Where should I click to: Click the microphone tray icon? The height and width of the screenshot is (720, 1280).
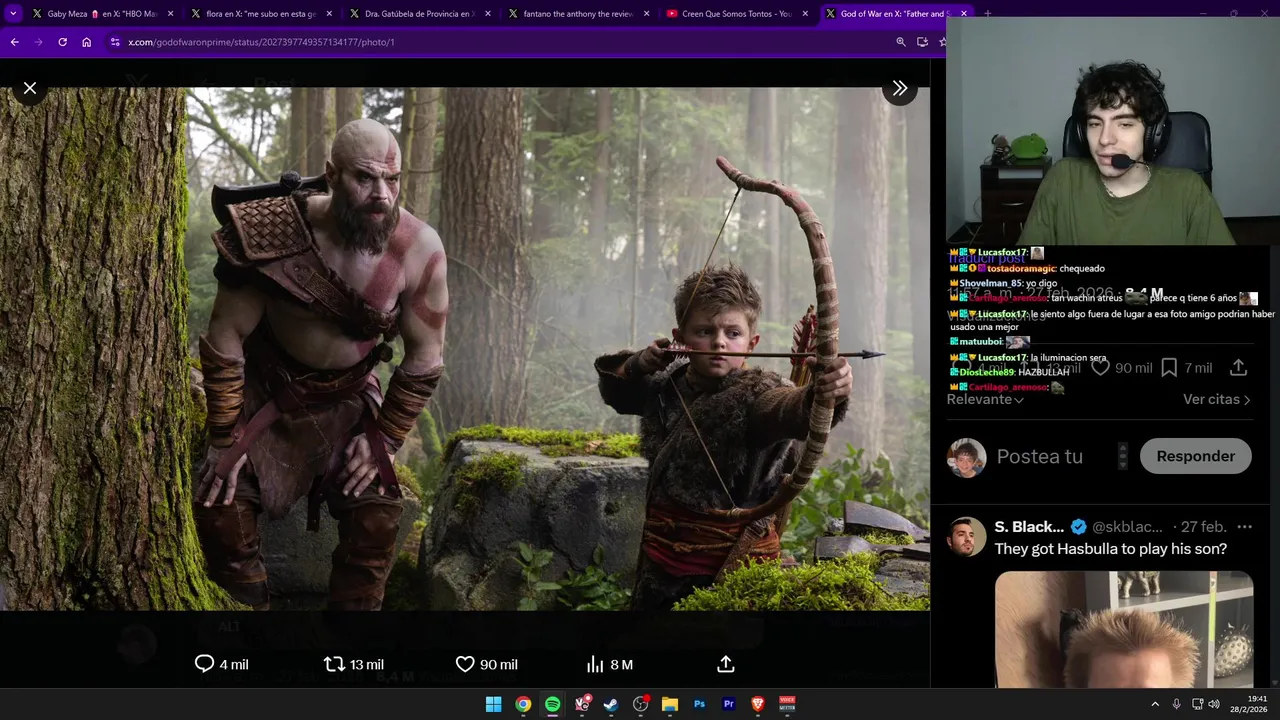pyautogui.click(x=1176, y=704)
